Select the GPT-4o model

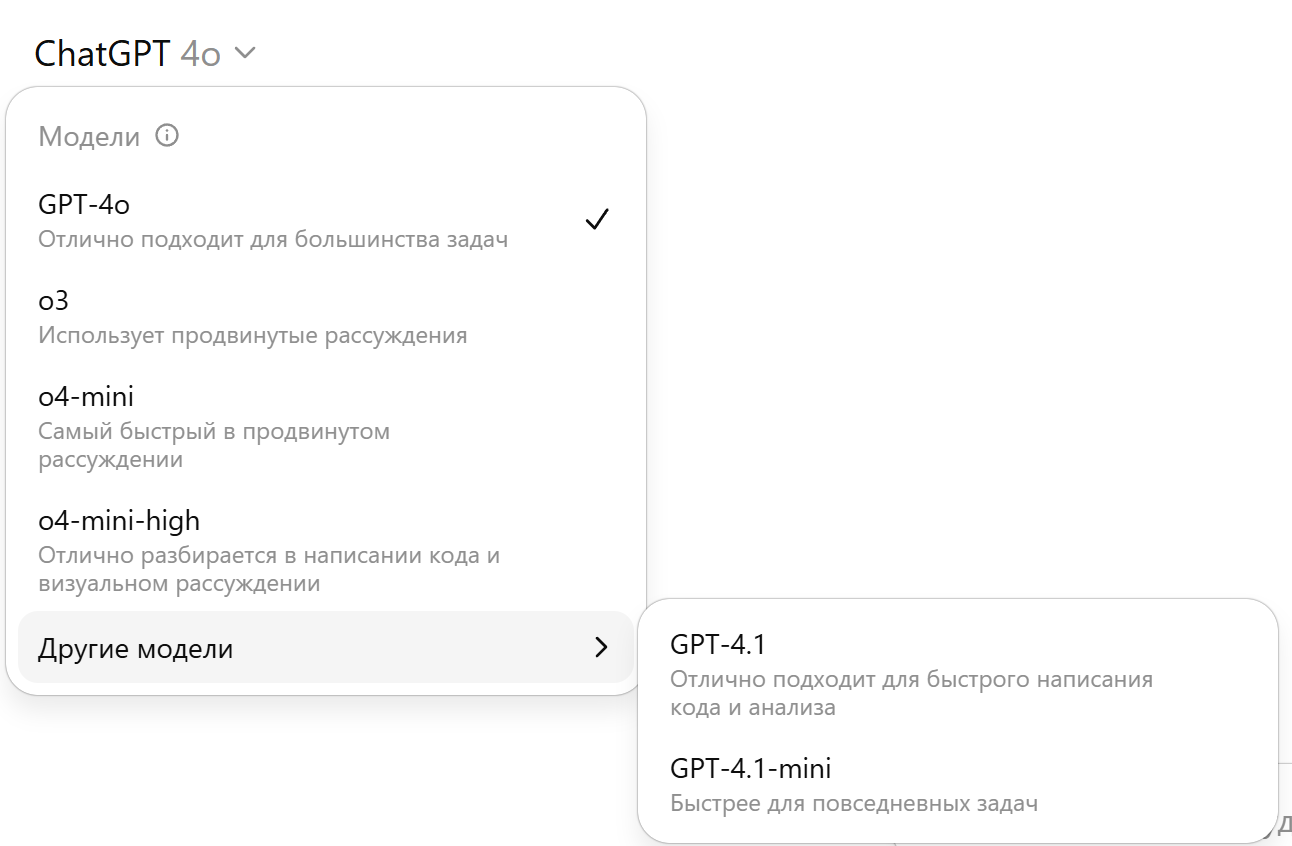click(x=85, y=205)
